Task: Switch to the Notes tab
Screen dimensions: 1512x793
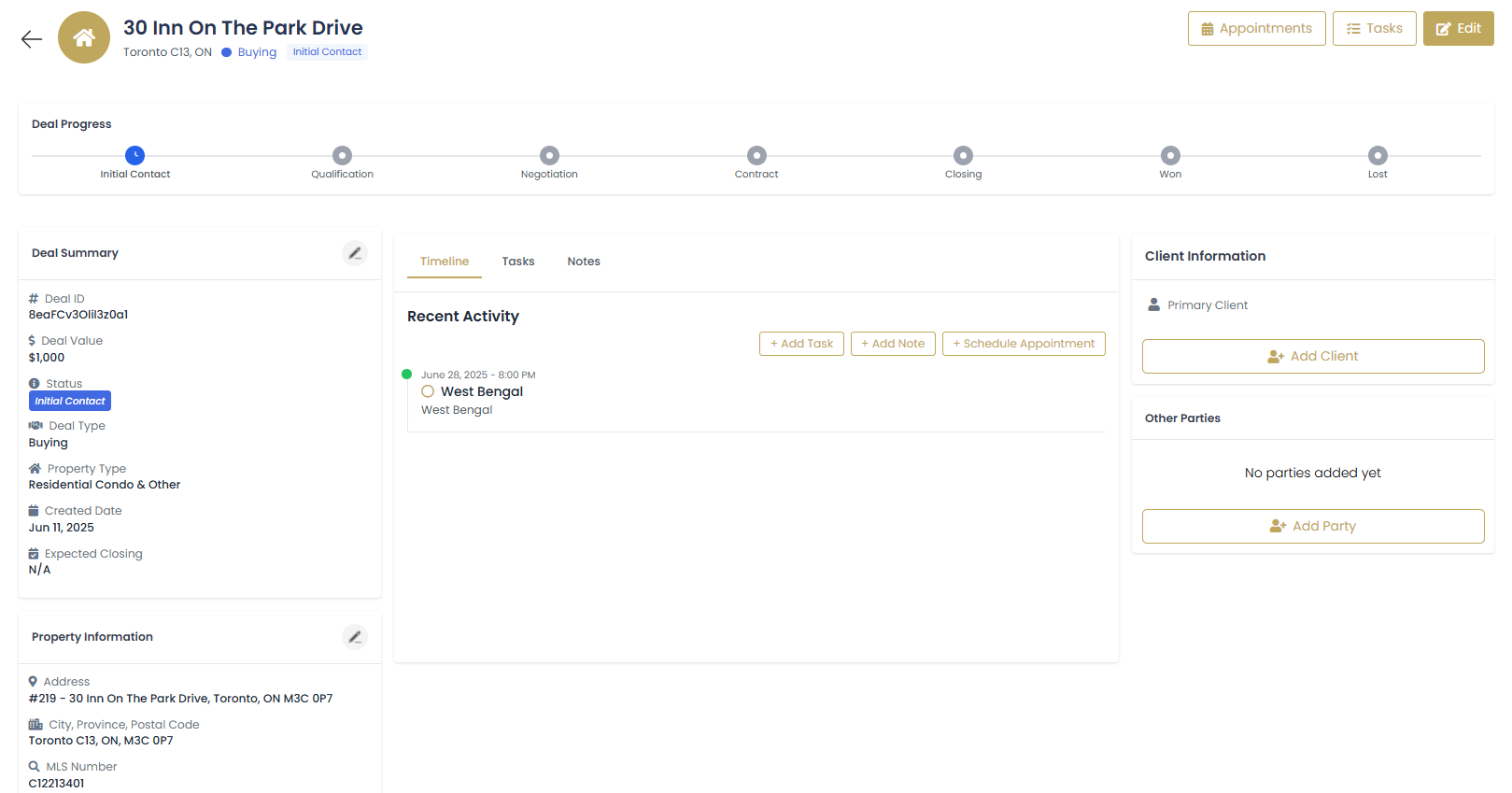Action: pyautogui.click(x=584, y=262)
